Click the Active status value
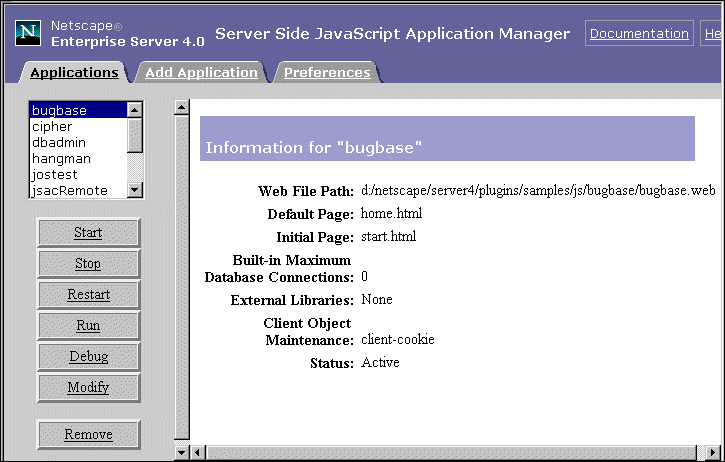 pyautogui.click(x=380, y=363)
